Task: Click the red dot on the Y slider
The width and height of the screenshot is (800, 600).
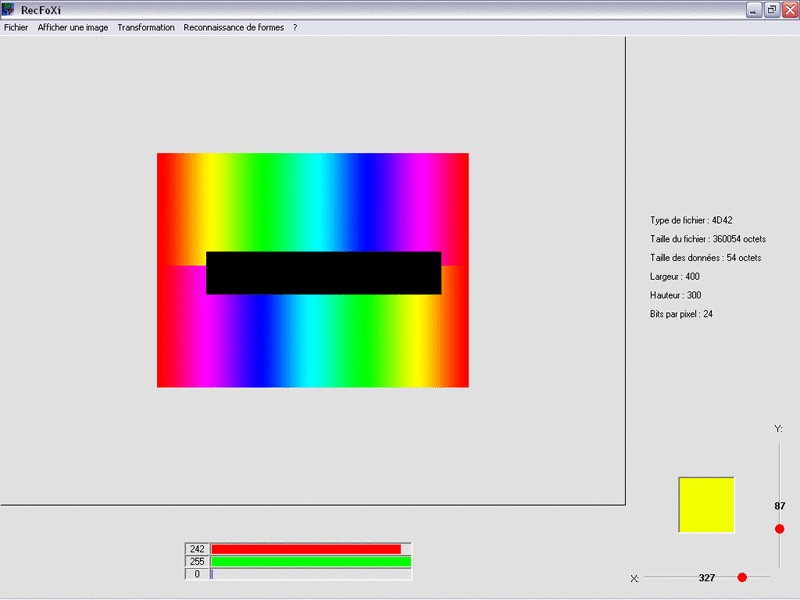Action: click(779, 529)
